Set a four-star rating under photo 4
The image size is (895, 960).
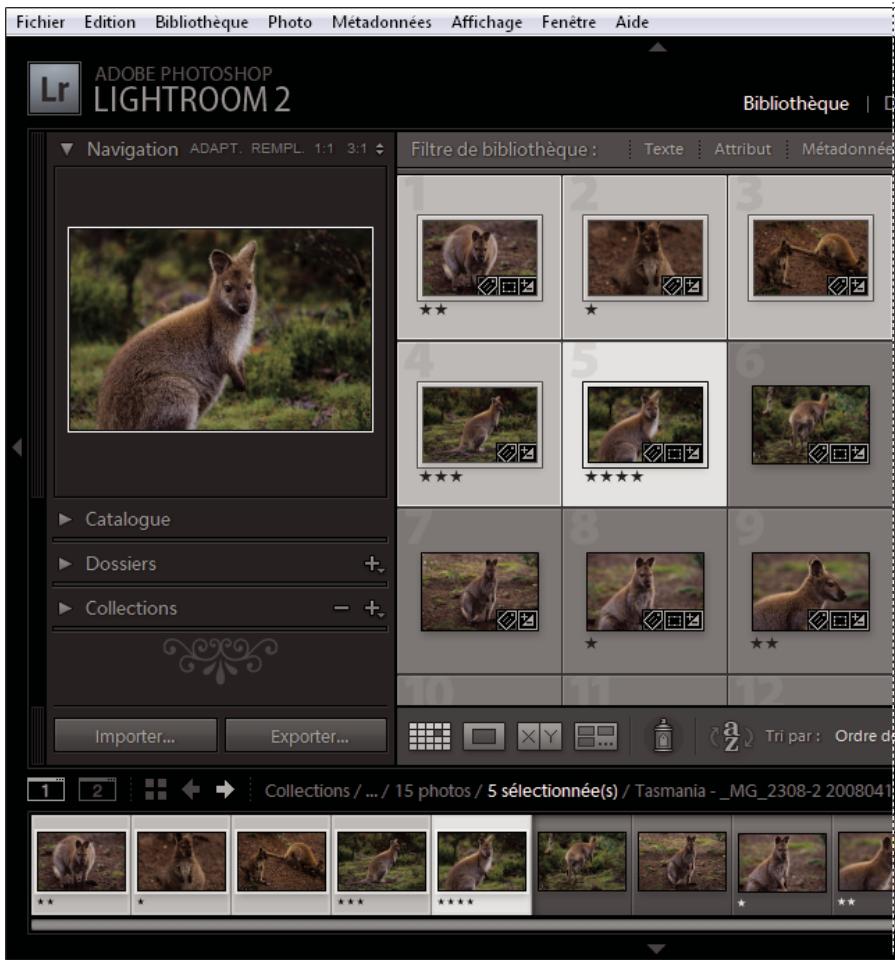click(x=472, y=477)
